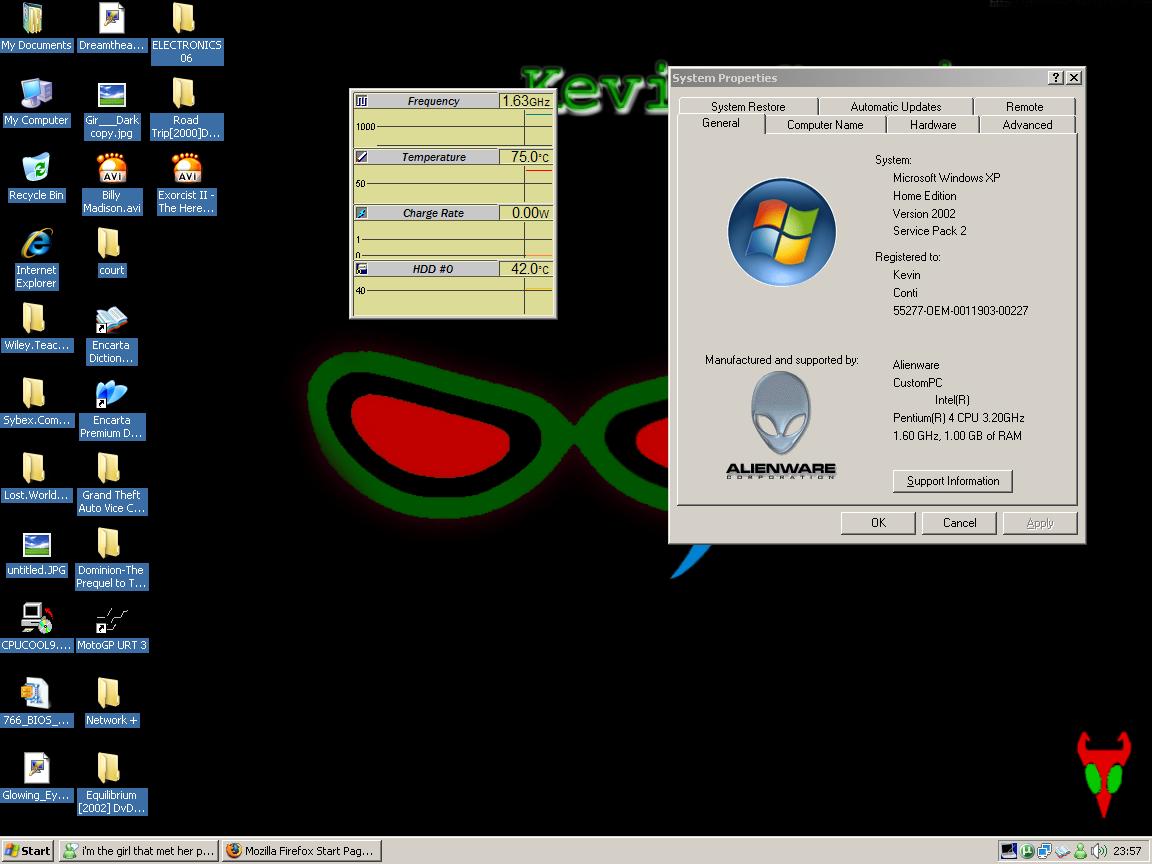The width and height of the screenshot is (1152, 864).
Task: Click the Encarta book tray icon
Action: 1062,852
